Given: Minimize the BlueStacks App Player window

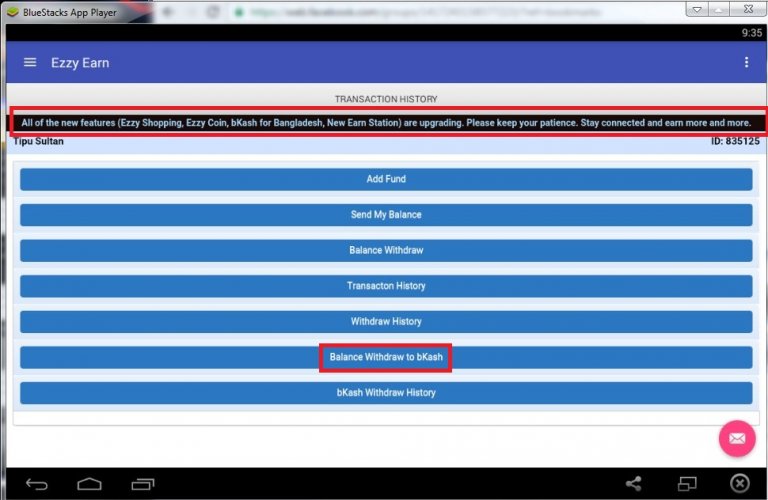Looking at the screenshot, I should tap(698, 9).
